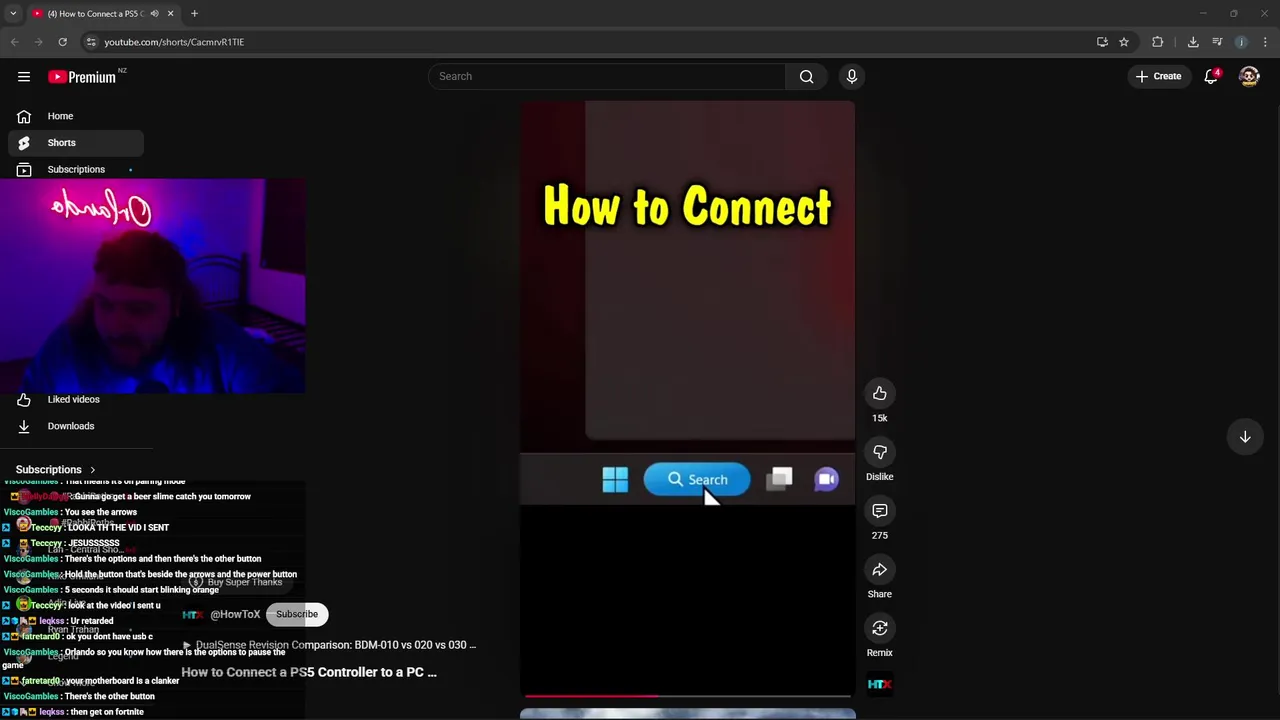Image resolution: width=1280 pixels, height=720 pixels.
Task: Focus the YouTube search field
Action: pyautogui.click(x=607, y=76)
